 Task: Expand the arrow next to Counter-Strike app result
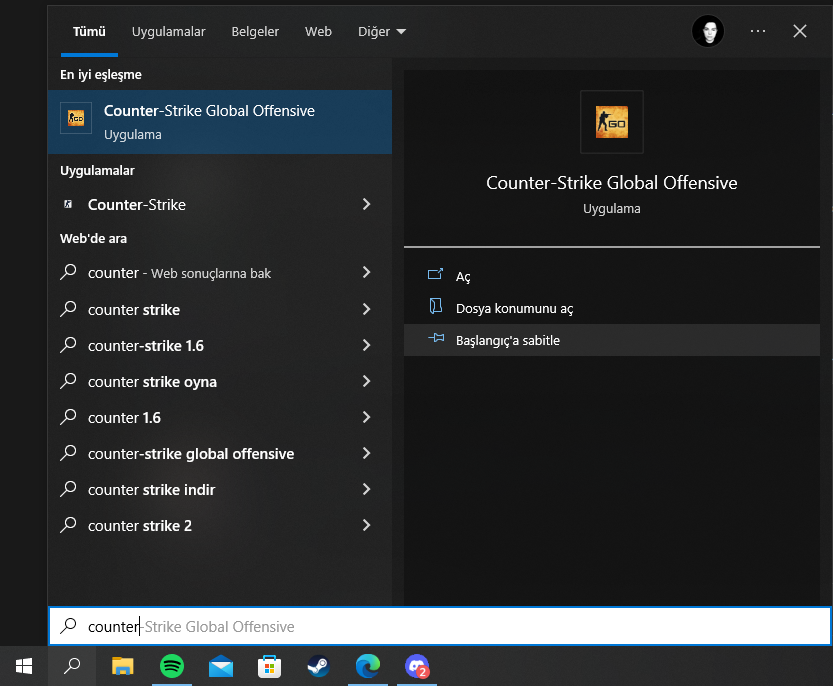coord(366,205)
